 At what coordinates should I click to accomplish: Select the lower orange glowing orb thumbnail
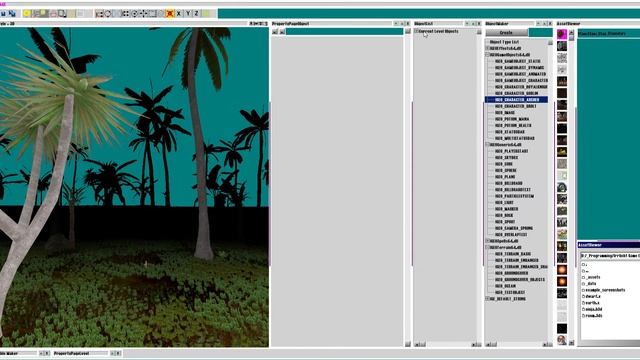point(562,281)
